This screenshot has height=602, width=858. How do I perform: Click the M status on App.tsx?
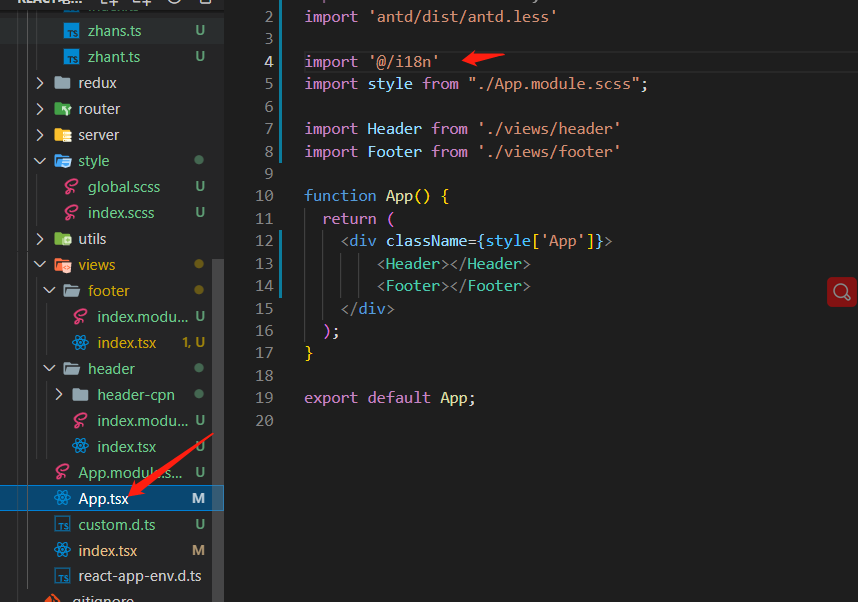(198, 499)
